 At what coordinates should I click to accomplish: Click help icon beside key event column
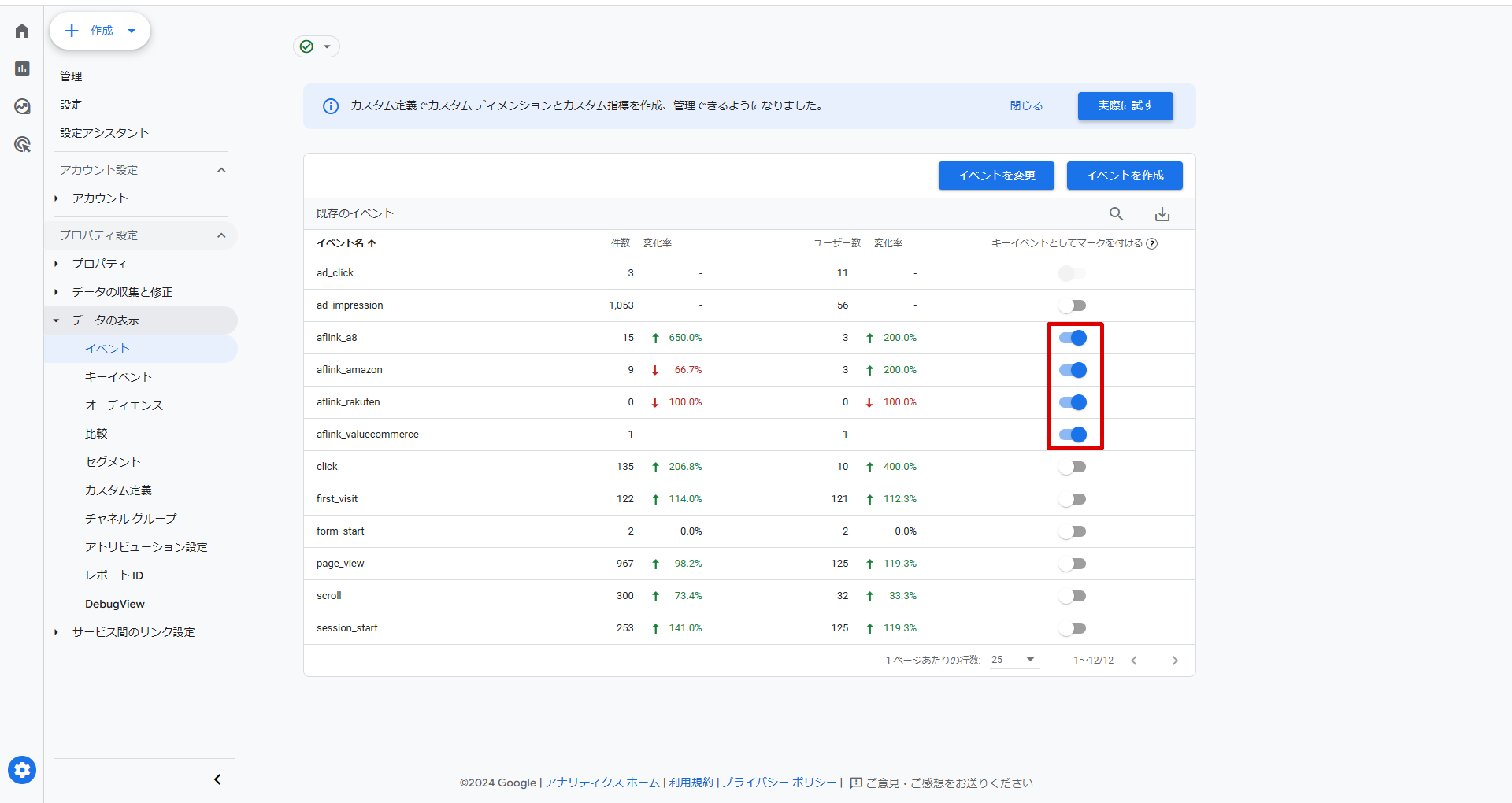(1152, 243)
